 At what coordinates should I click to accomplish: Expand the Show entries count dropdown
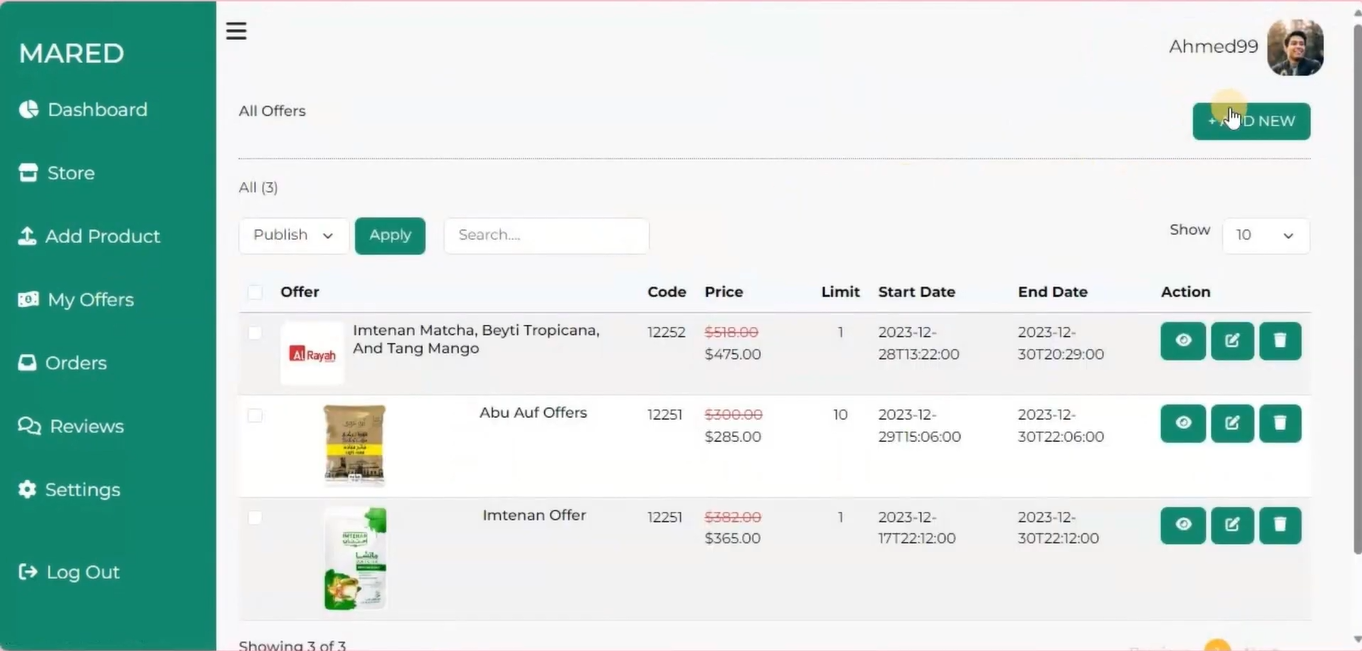[1265, 235]
